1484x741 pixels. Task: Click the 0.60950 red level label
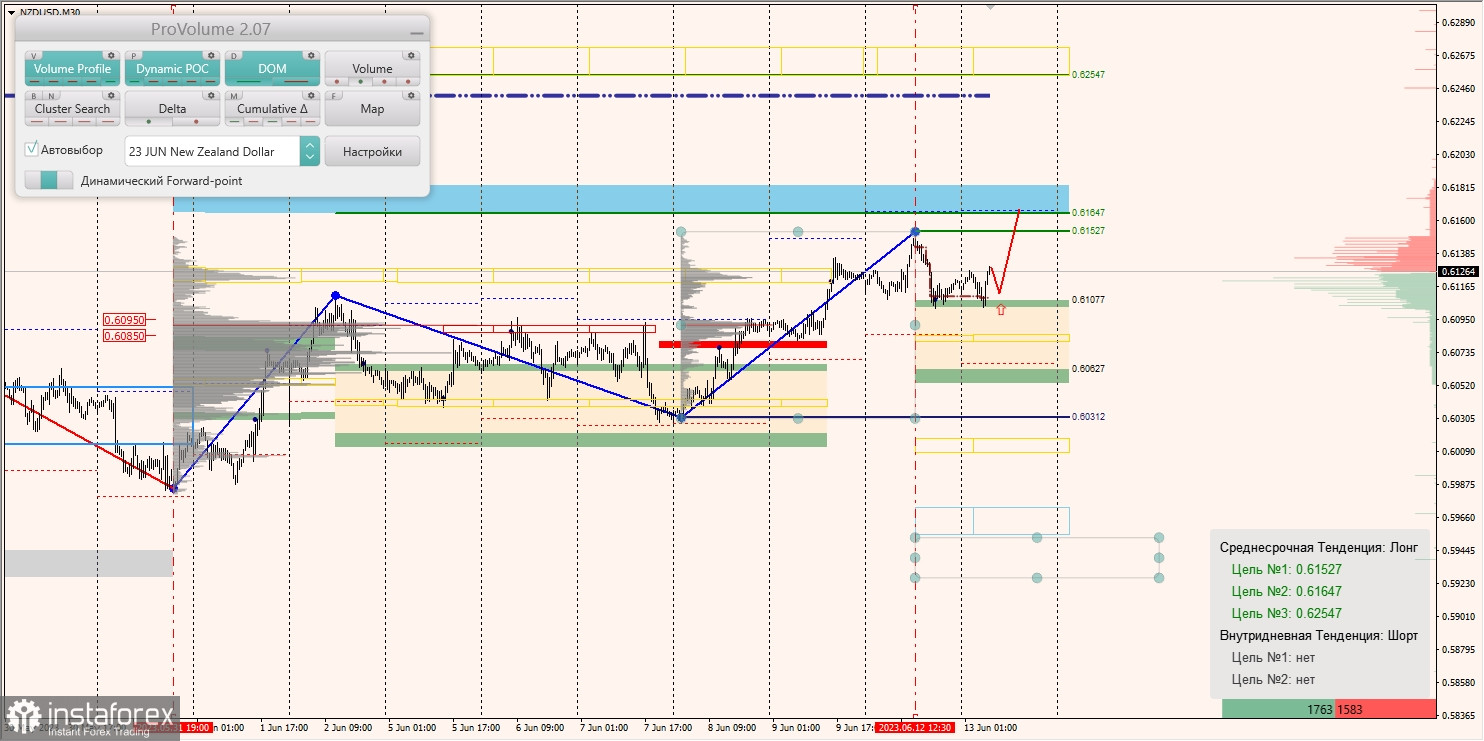(x=125, y=320)
